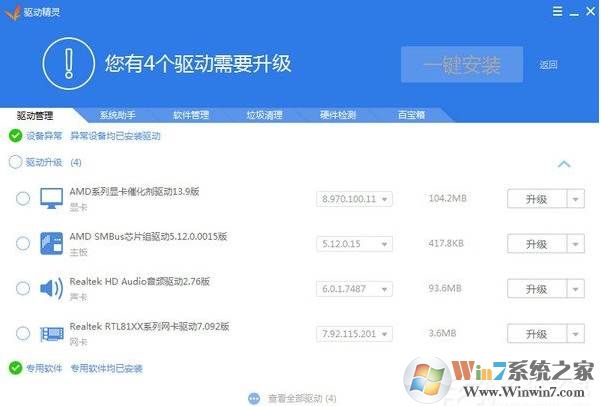This screenshot has height=406, width=601.
Task: Click the AMD系列显卡催化剂驱动13.9版 title
Action: (134, 191)
